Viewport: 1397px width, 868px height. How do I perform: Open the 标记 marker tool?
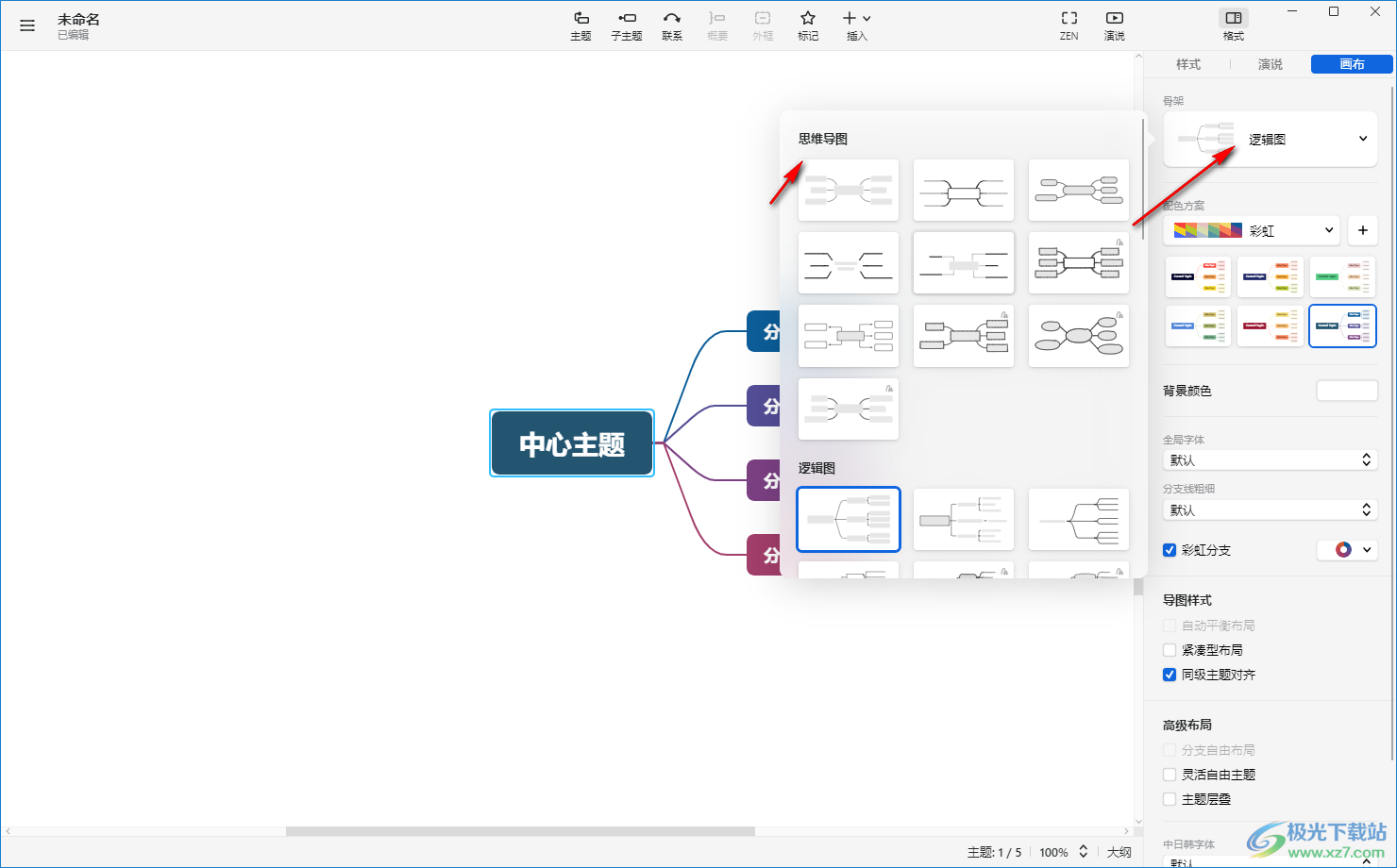coord(808,25)
